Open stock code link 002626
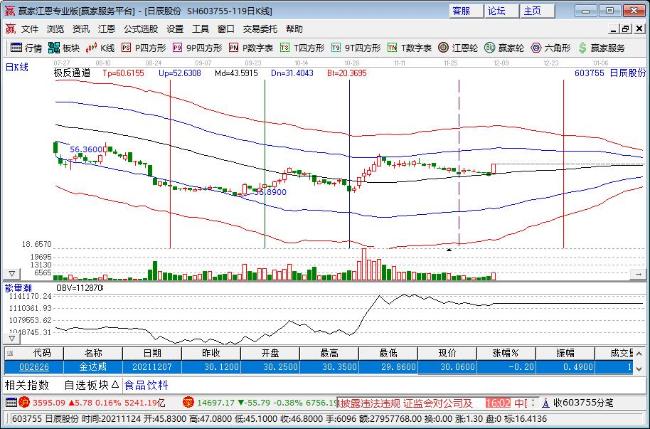Viewport: 650px width, 429px height. click(x=34, y=367)
